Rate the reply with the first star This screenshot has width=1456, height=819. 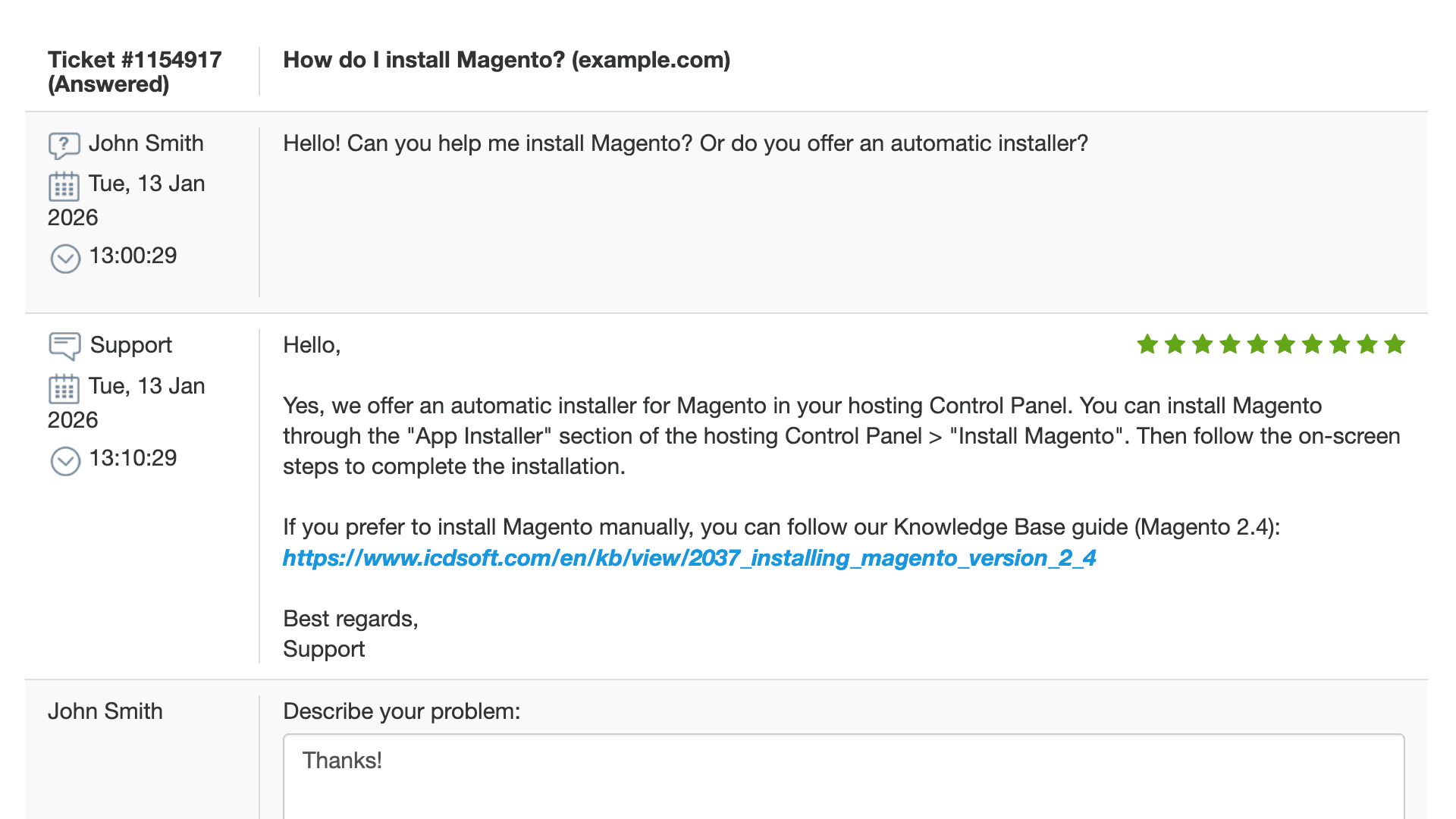click(x=1147, y=345)
